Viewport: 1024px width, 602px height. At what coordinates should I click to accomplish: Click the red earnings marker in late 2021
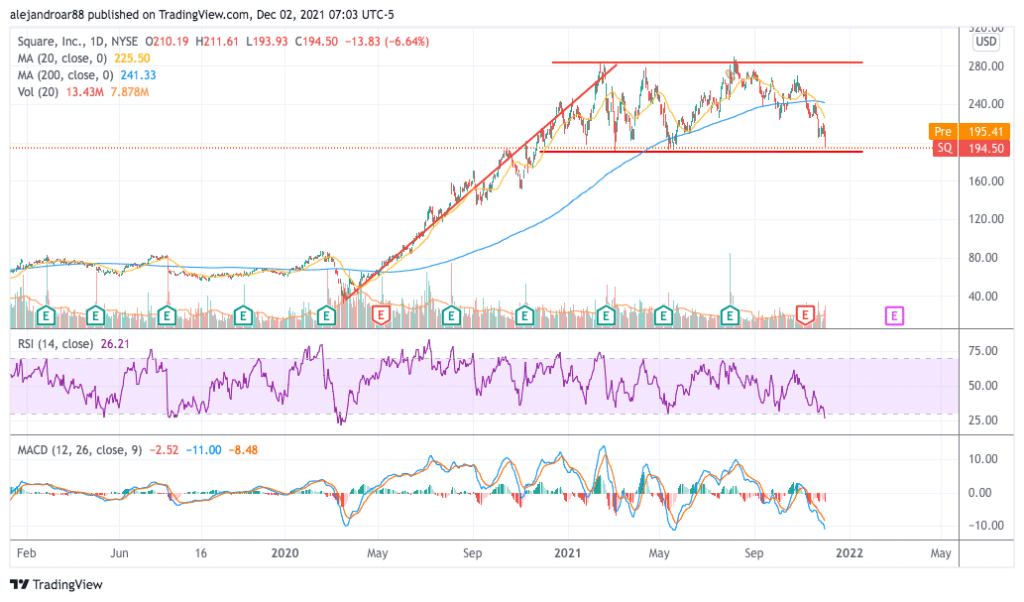[x=805, y=315]
